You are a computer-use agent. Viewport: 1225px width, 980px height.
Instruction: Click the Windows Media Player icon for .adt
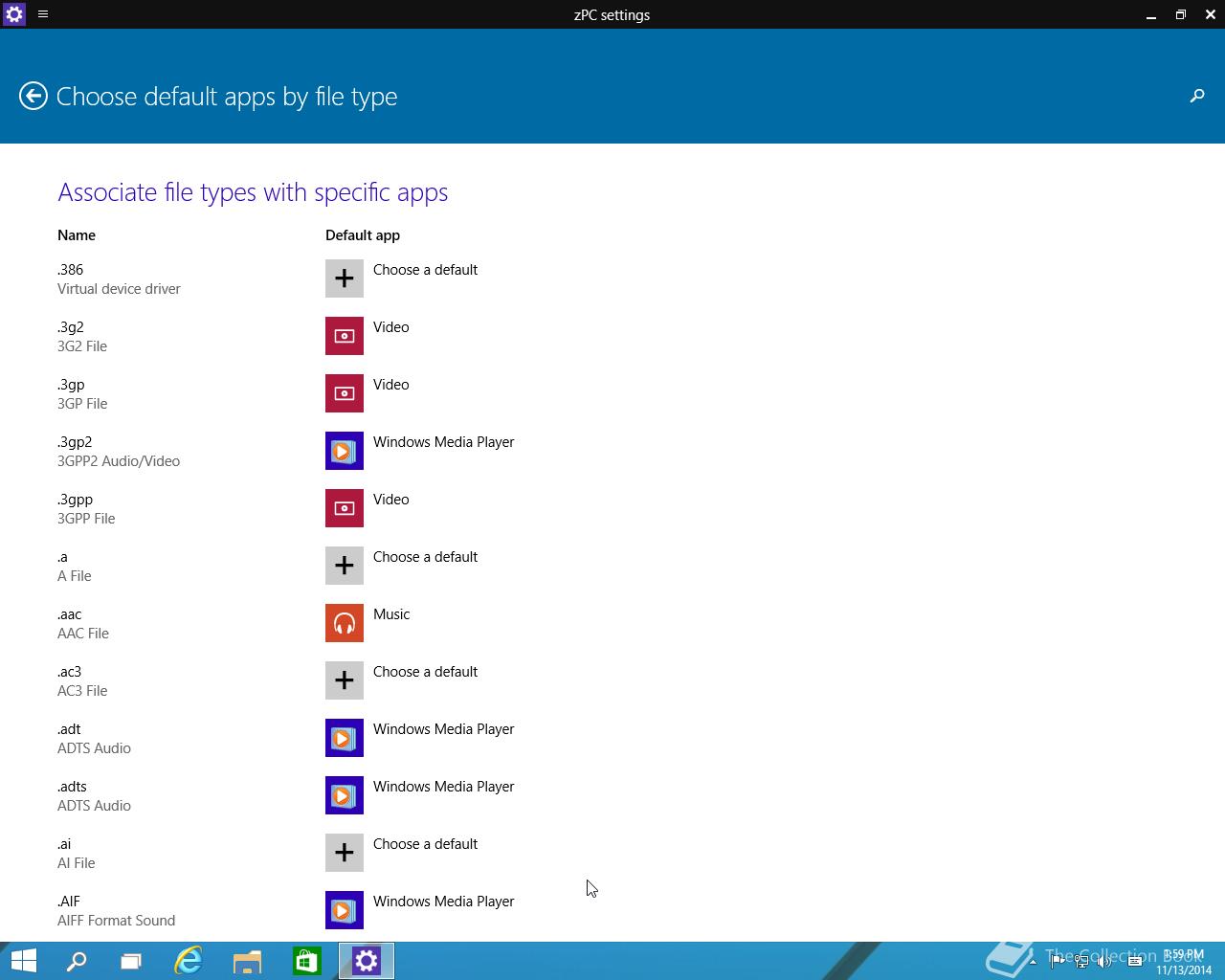tap(345, 738)
